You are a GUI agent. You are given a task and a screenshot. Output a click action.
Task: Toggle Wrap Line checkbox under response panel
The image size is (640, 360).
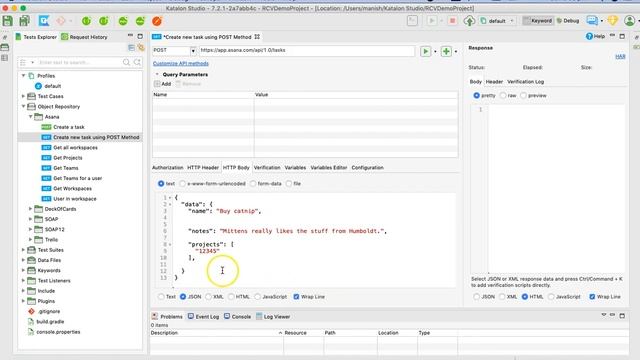pyautogui.click(x=592, y=297)
